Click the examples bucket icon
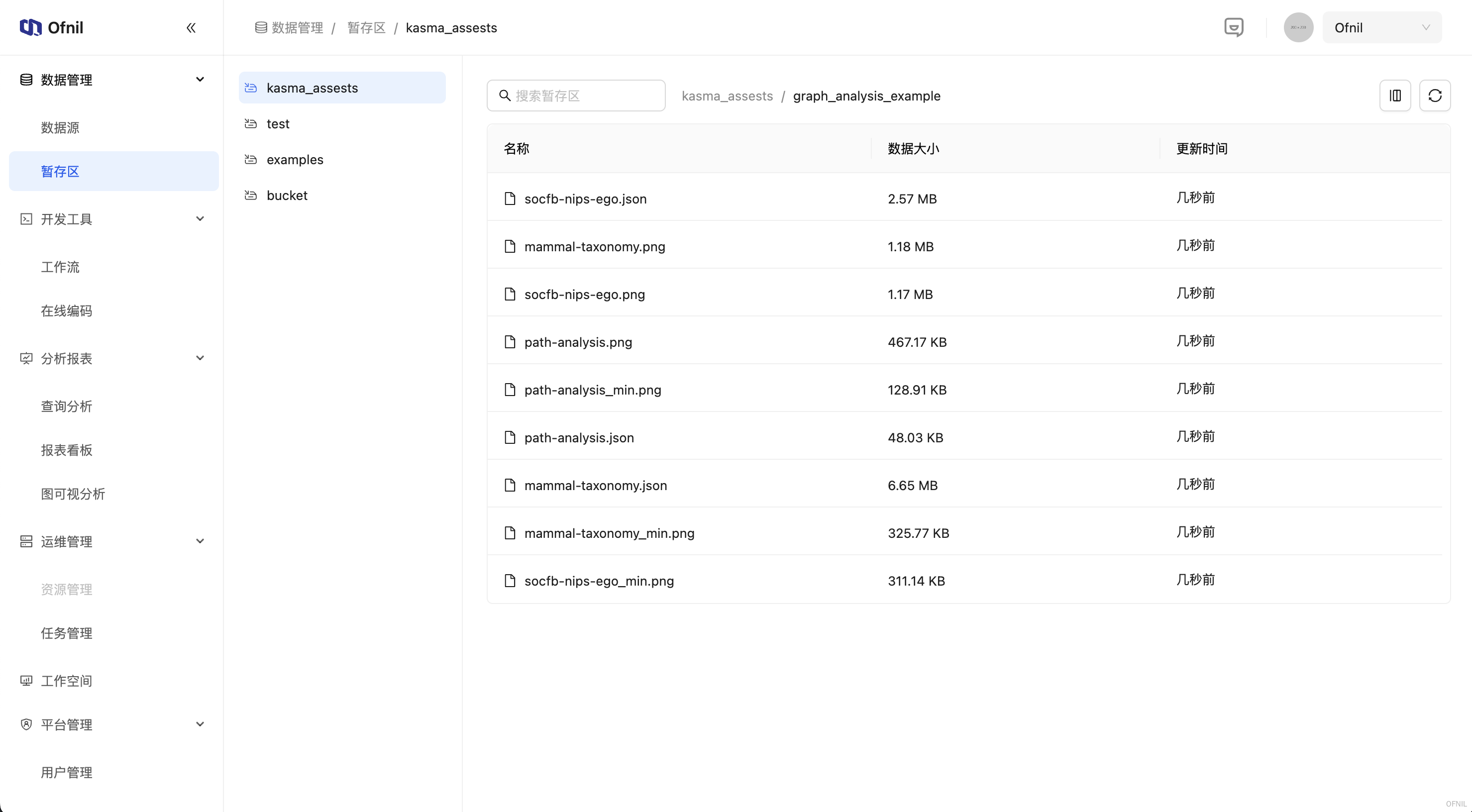1472x812 pixels. (251, 159)
